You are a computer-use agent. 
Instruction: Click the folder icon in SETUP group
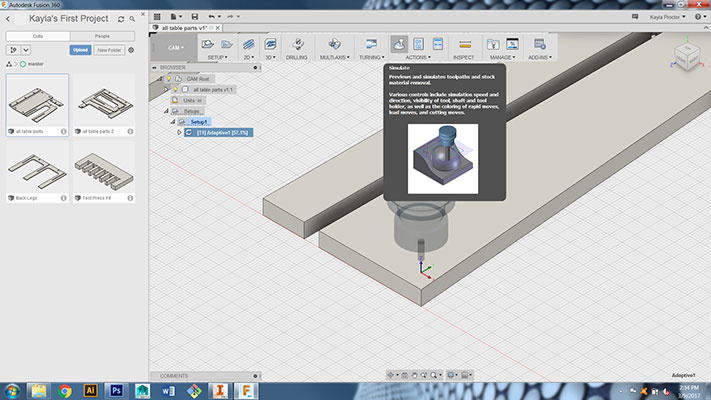point(227,44)
